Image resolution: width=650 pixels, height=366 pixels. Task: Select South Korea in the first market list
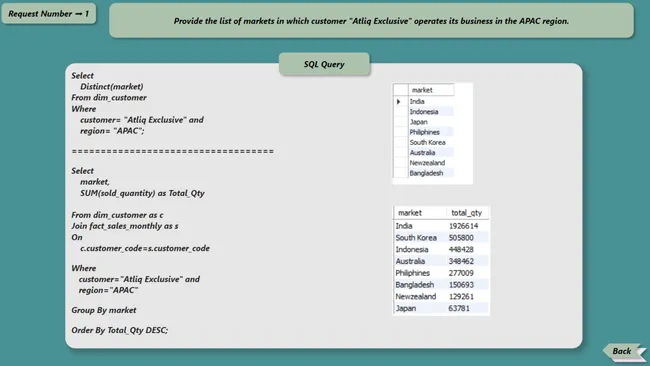tap(427, 142)
